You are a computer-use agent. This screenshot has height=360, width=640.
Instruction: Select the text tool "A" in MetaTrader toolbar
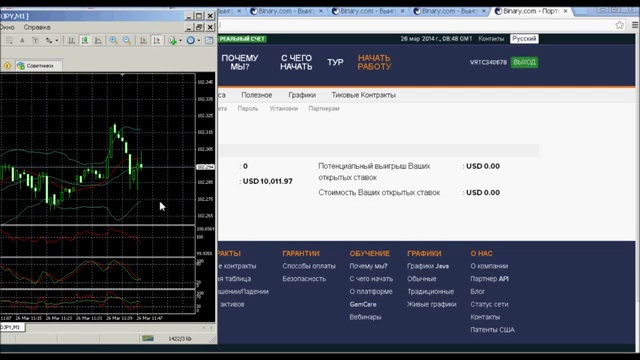click(22, 40)
